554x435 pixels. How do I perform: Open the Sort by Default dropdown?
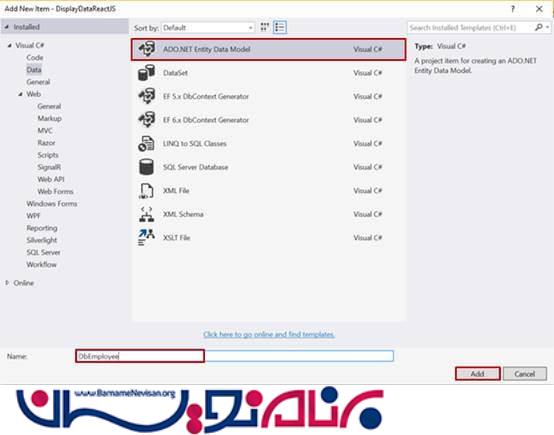[x=207, y=28]
